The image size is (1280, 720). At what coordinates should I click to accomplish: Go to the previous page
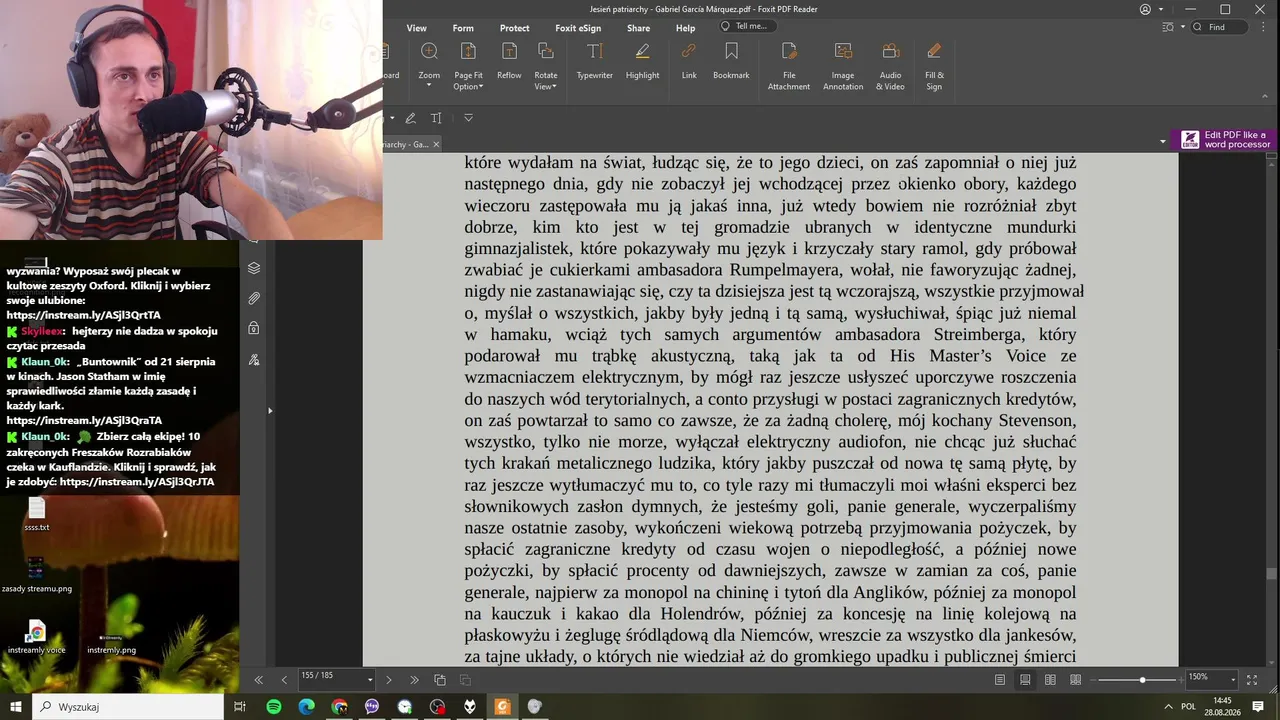click(284, 680)
